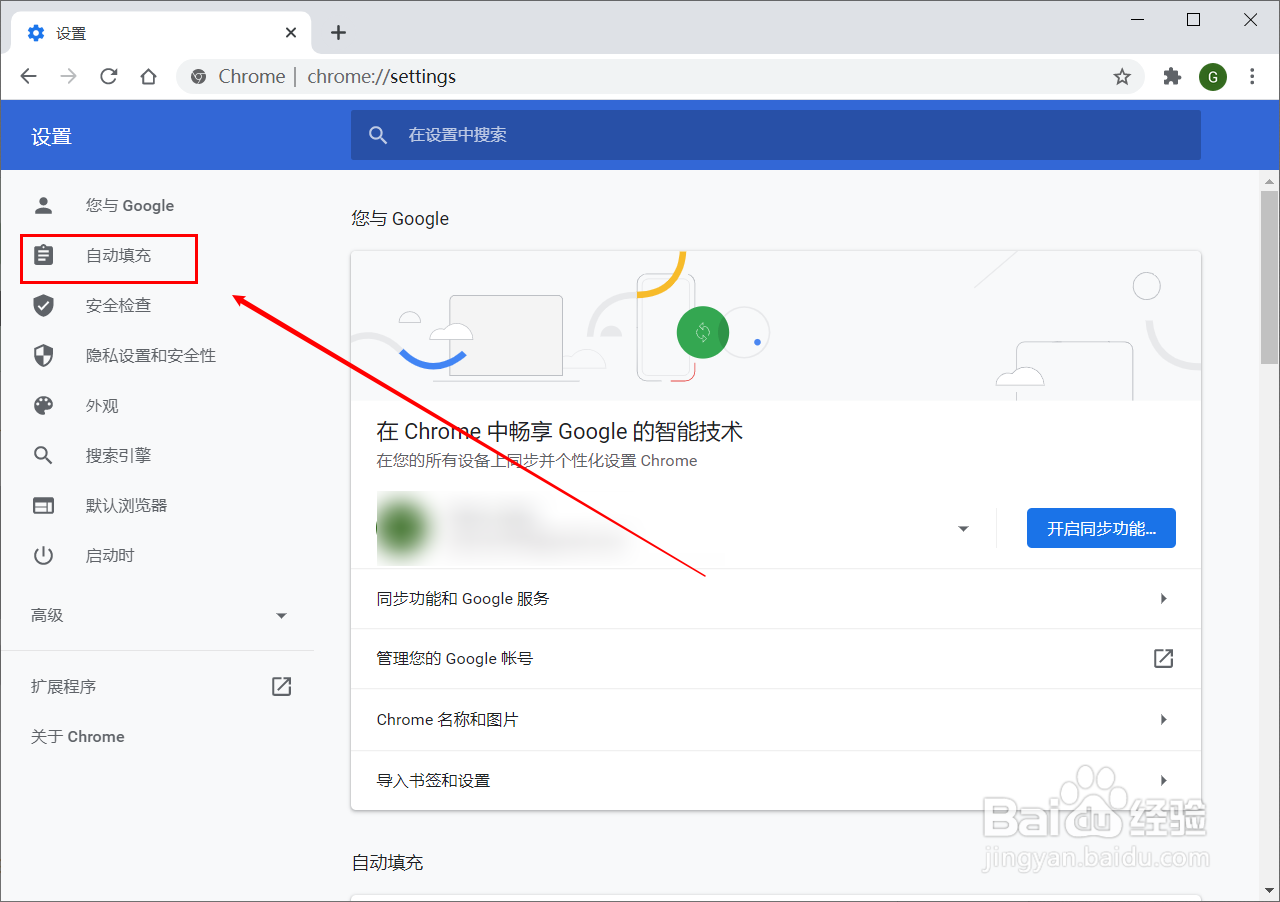Click the site info icon in address bar
Viewport: 1280px width, 902px height.
pyautogui.click(x=199, y=77)
